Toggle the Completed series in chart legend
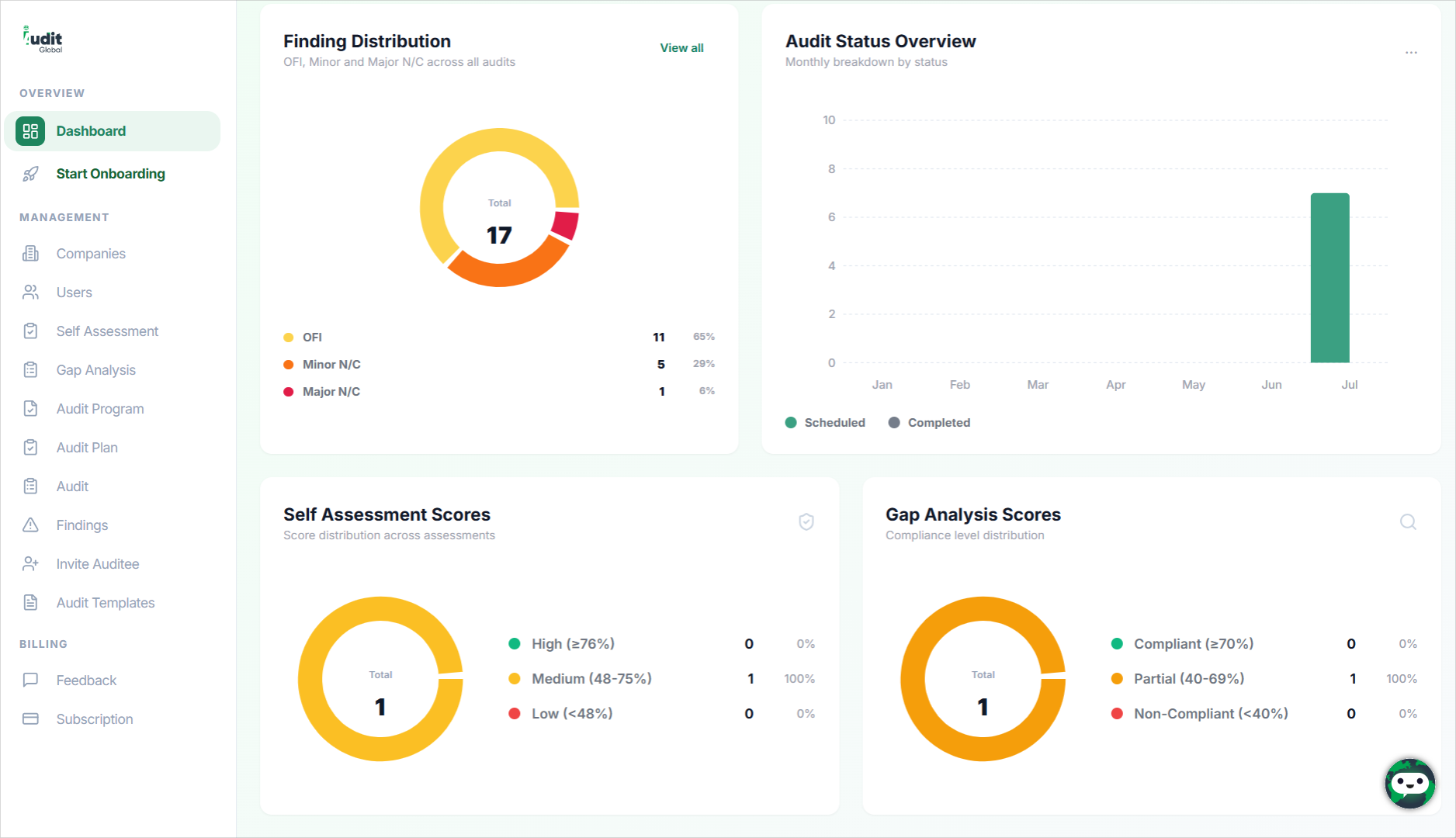Viewport: 1456px width, 838px height. point(929,423)
